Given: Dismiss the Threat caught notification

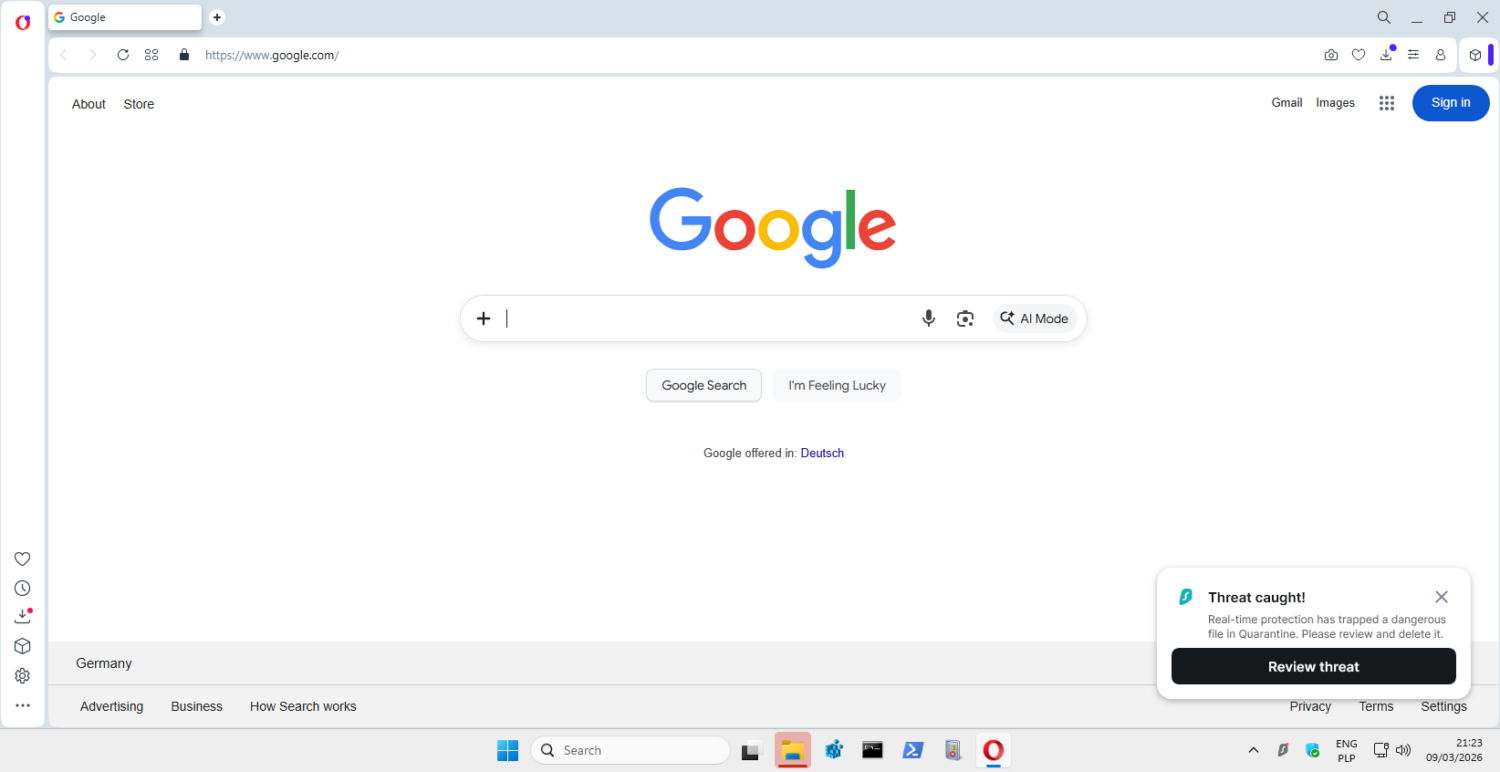Looking at the screenshot, I should 1441,597.
